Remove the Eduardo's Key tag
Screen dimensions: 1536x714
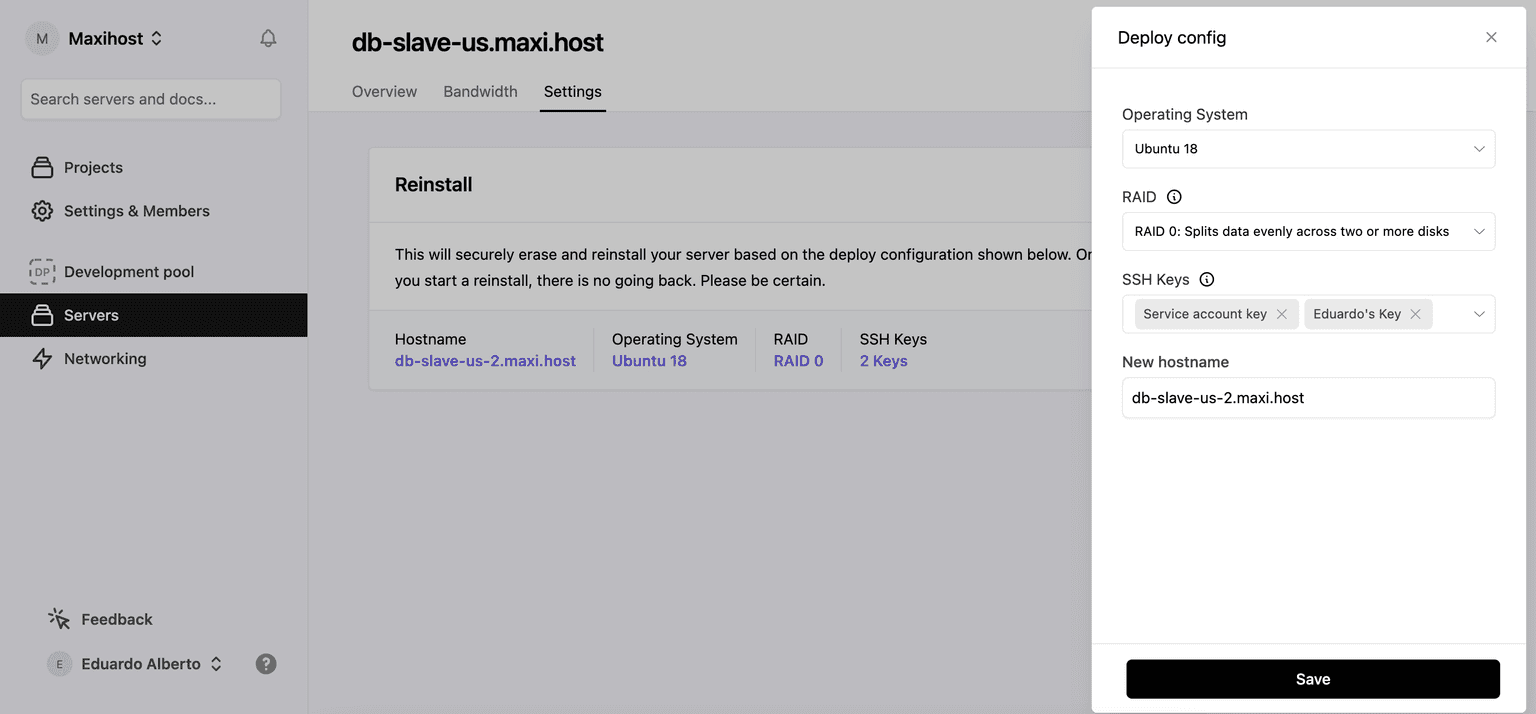[x=1415, y=314]
